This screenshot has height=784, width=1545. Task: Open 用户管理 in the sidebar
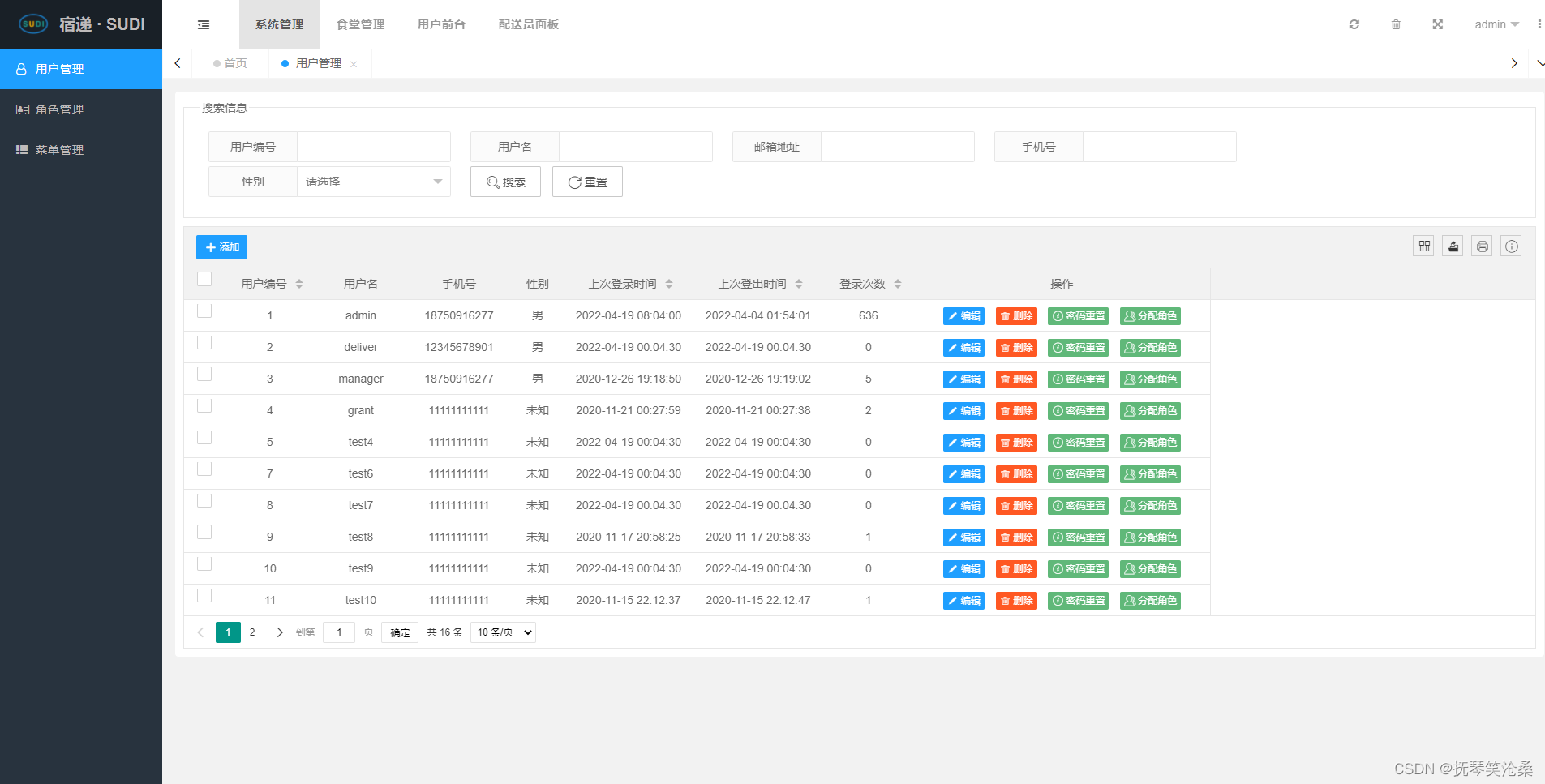click(81, 69)
